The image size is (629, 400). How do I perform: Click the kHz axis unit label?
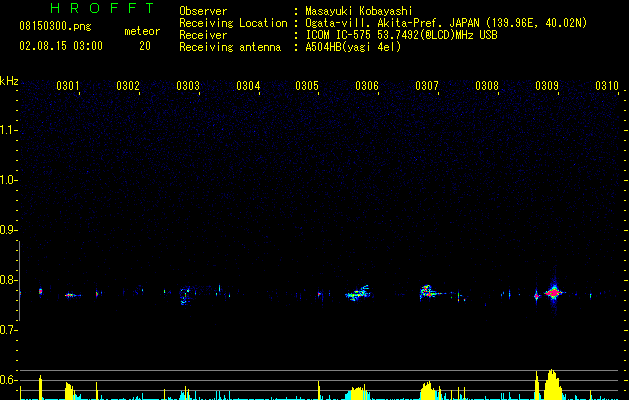(9, 81)
